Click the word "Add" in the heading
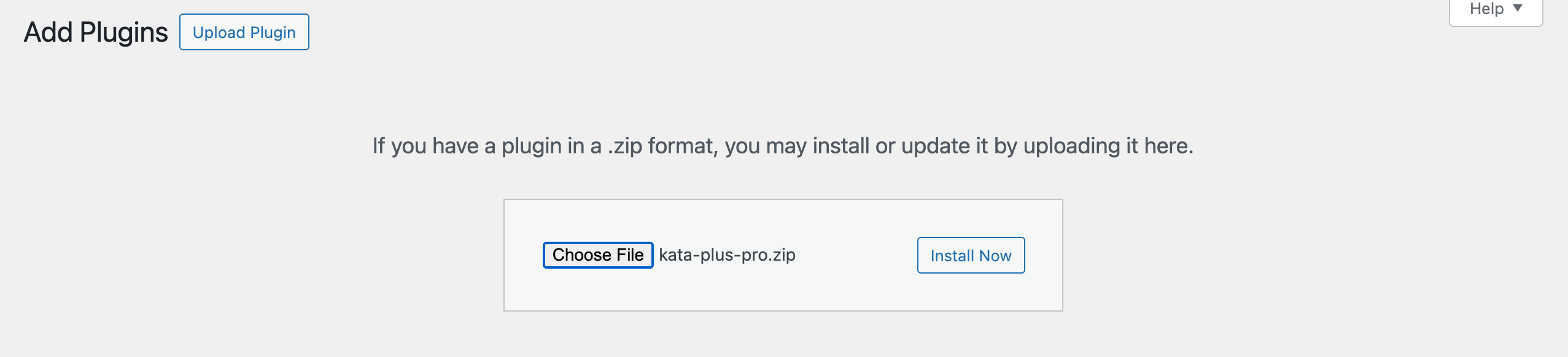Viewport: 1568px width, 357px height. pos(48,33)
